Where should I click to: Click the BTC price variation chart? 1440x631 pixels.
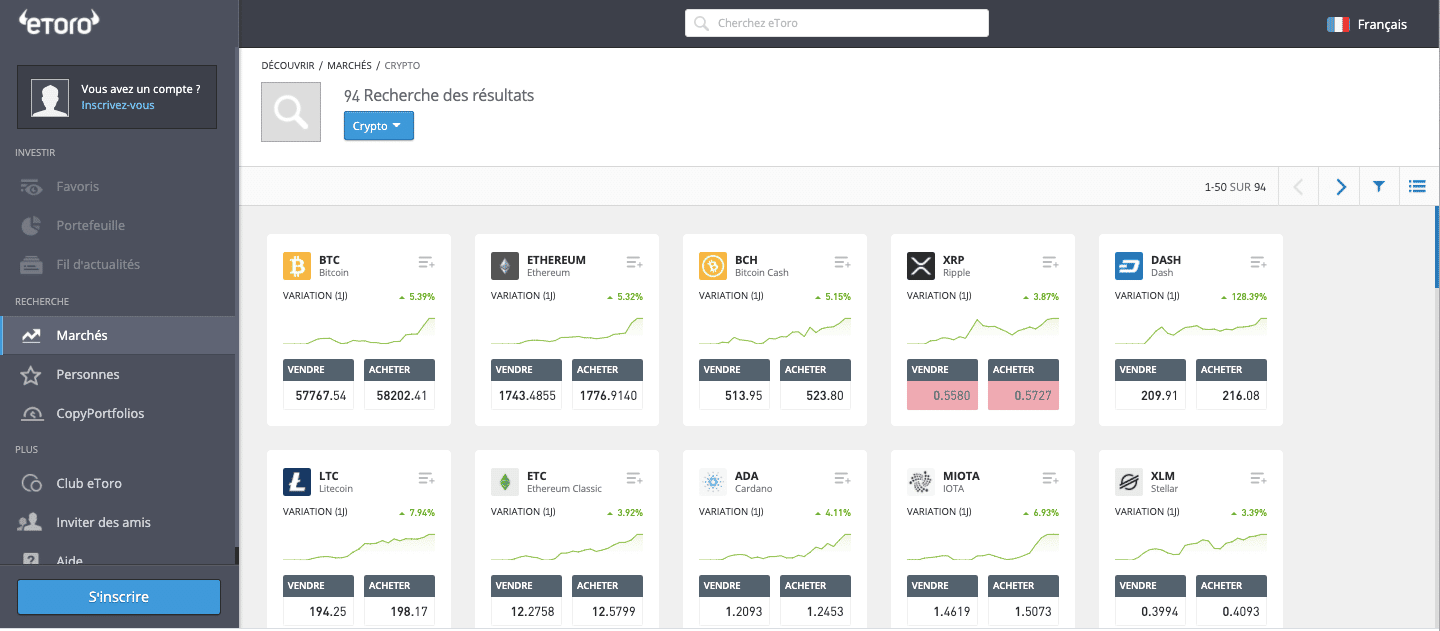359,330
